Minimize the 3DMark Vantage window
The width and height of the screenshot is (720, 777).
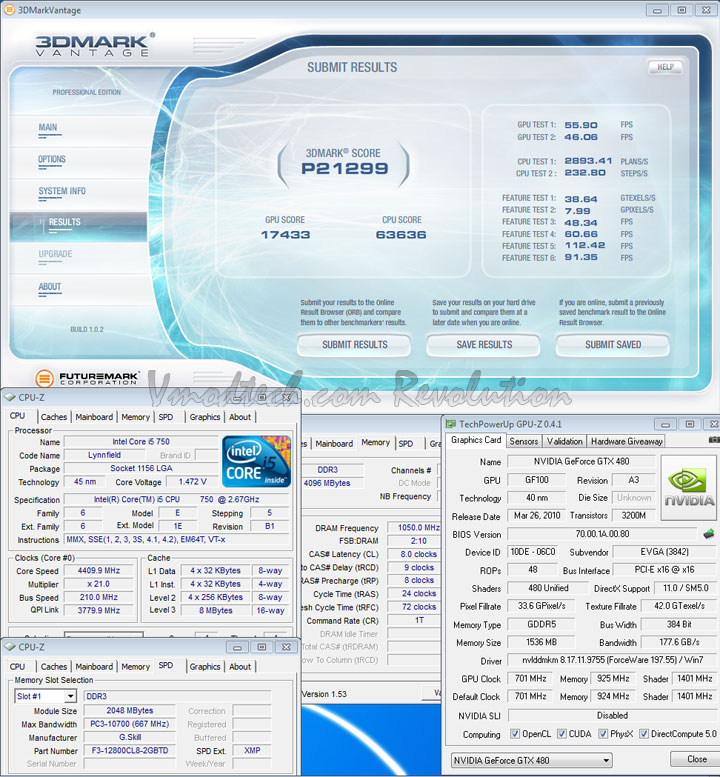pos(657,10)
